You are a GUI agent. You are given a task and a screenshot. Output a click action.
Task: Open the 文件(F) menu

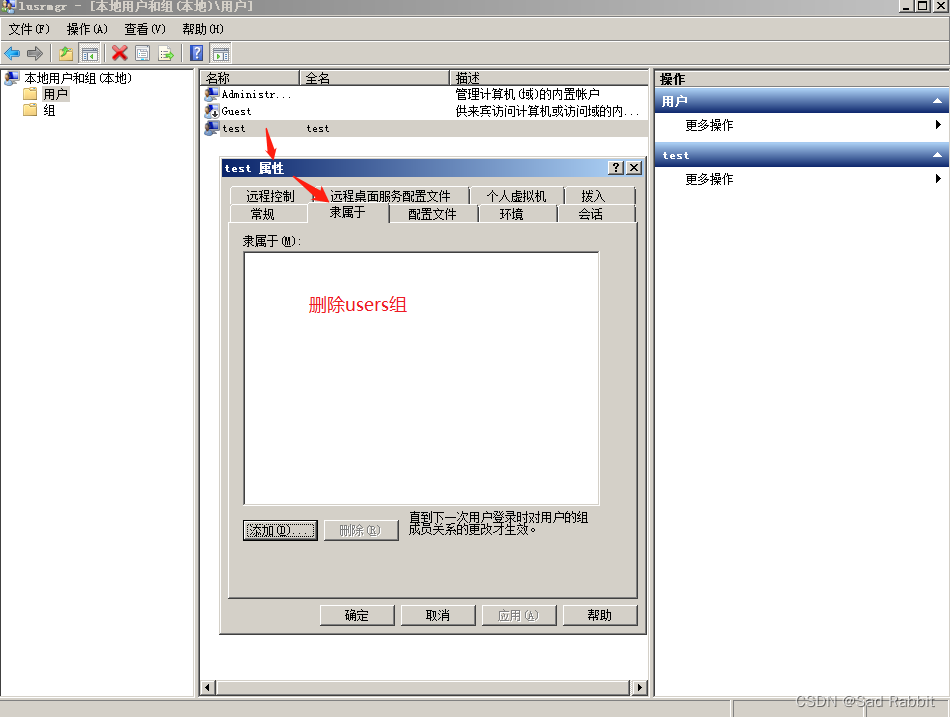[x=28, y=29]
